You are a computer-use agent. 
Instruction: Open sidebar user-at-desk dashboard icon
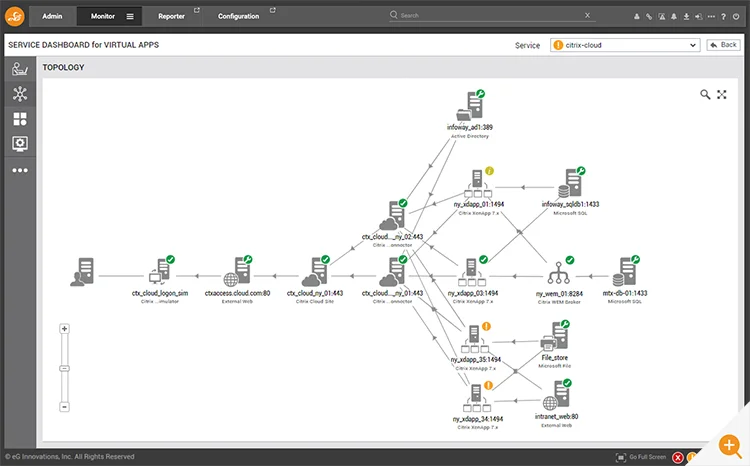tap(20, 69)
